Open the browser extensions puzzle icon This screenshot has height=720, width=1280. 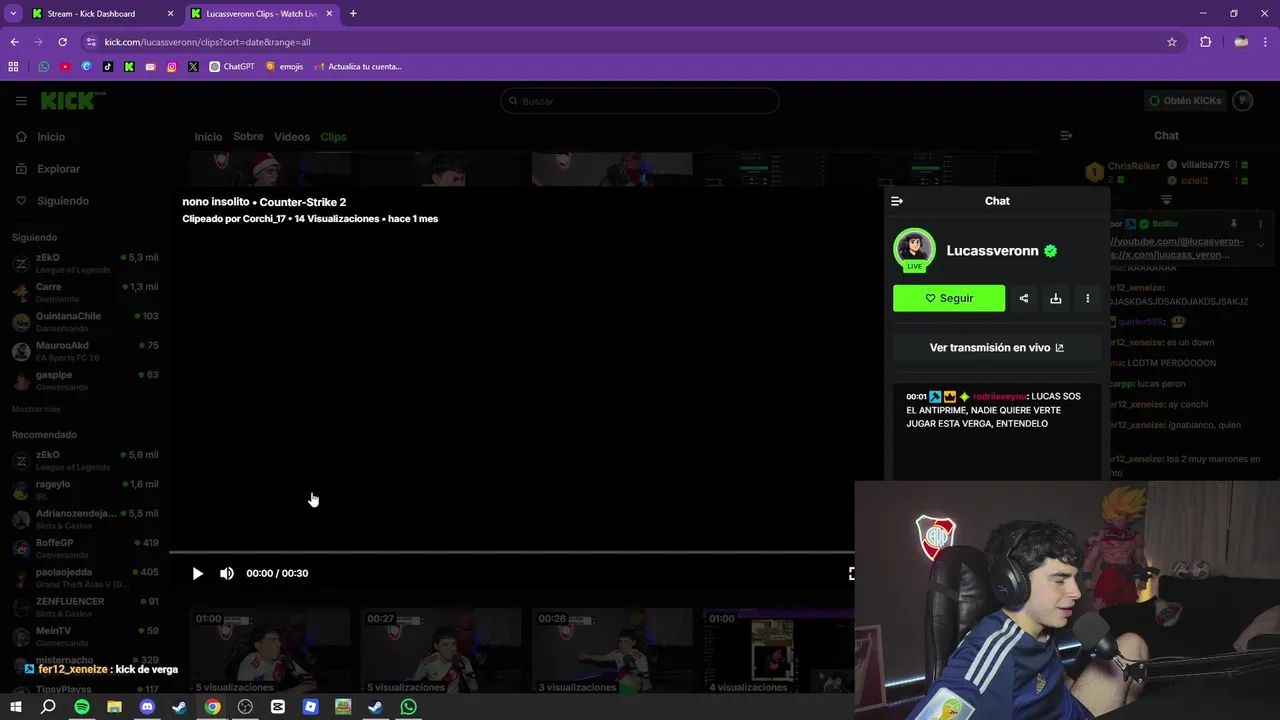[x=1205, y=42]
